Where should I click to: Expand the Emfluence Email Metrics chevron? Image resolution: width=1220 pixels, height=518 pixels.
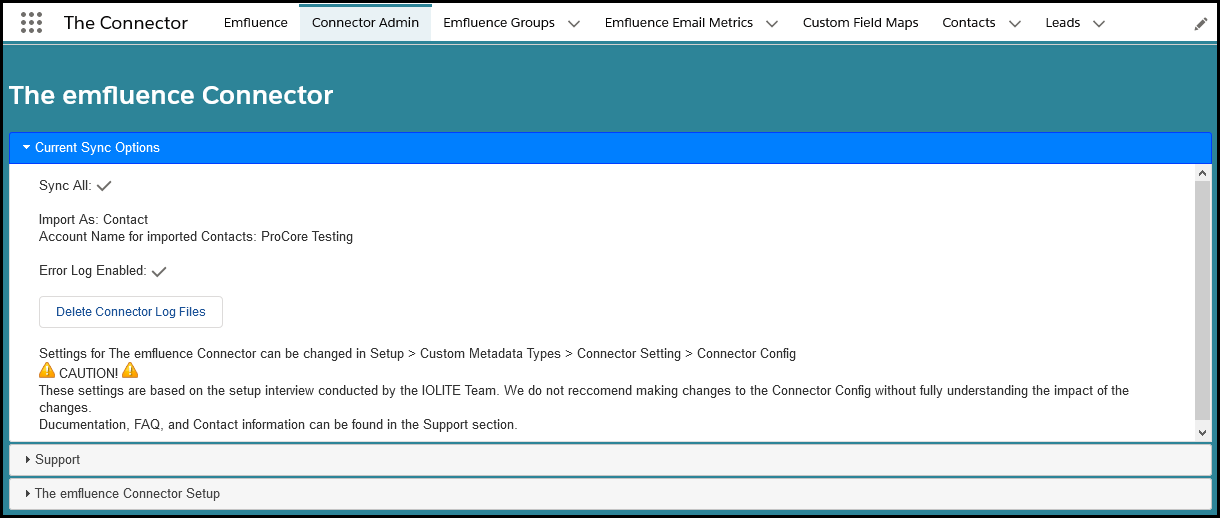coord(772,23)
